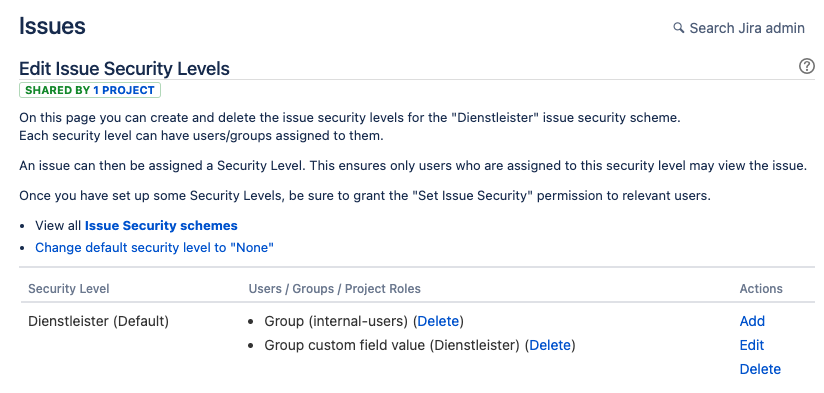Select the Actions column header
This screenshot has width=824, height=393.
pos(761,289)
